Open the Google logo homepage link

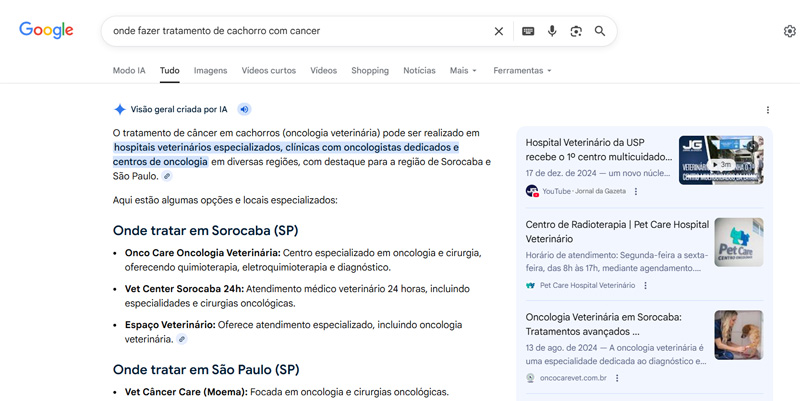tap(46, 30)
